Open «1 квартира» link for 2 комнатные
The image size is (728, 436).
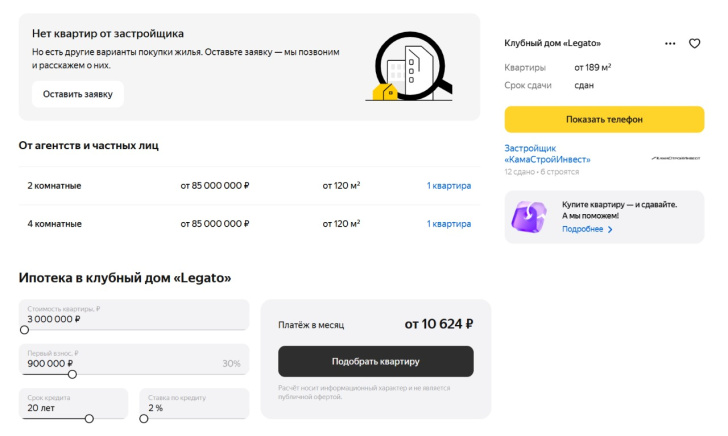(448, 186)
